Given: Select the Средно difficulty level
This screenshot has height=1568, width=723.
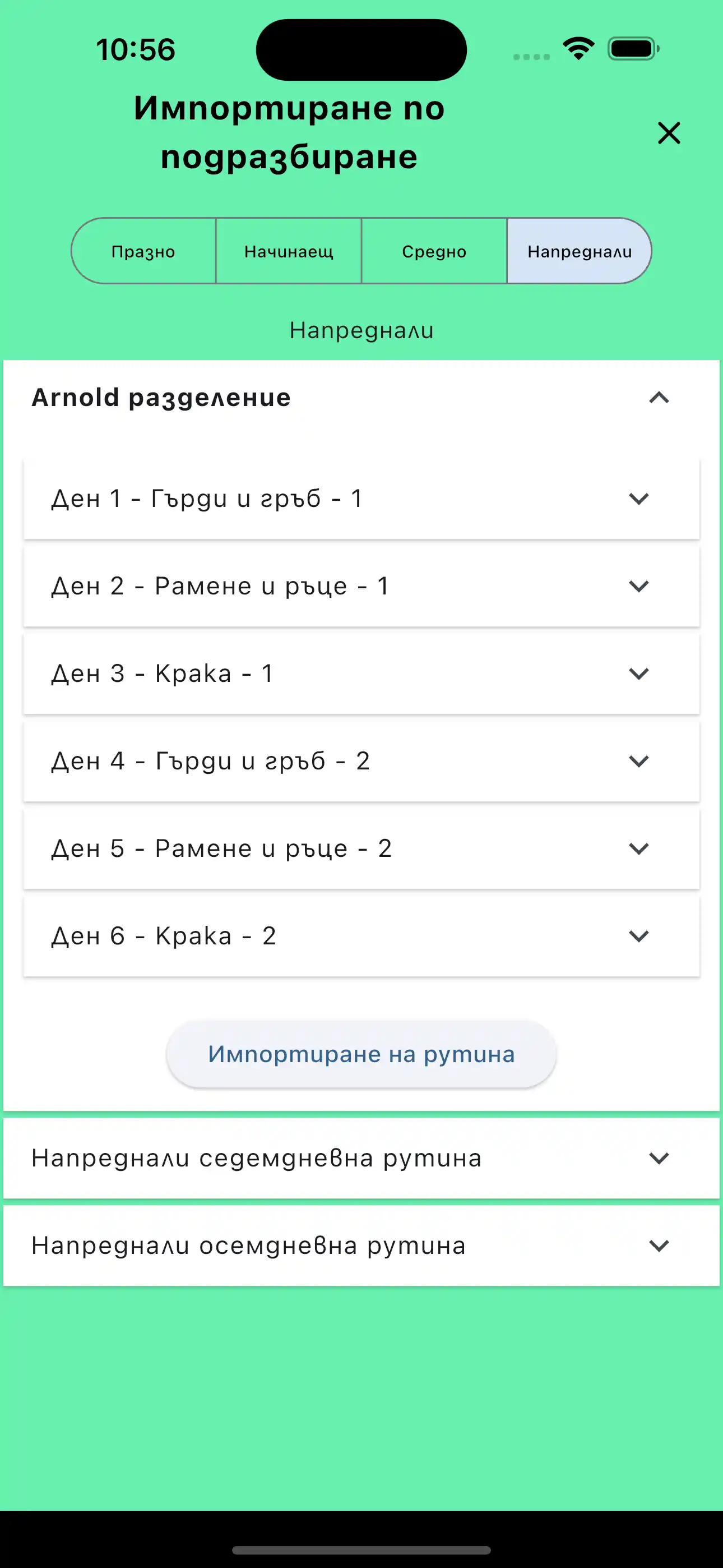Looking at the screenshot, I should click(434, 251).
